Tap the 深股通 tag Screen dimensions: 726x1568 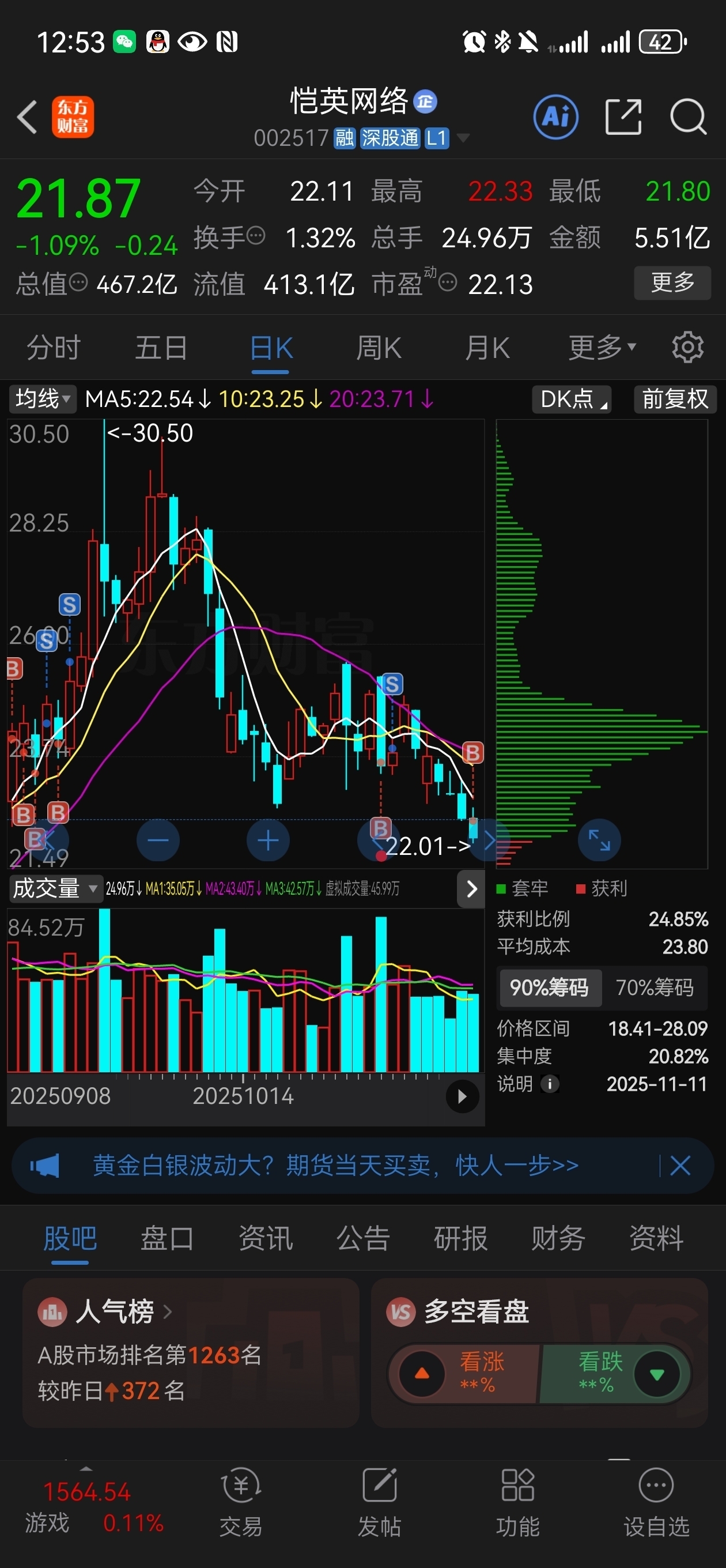(x=390, y=138)
